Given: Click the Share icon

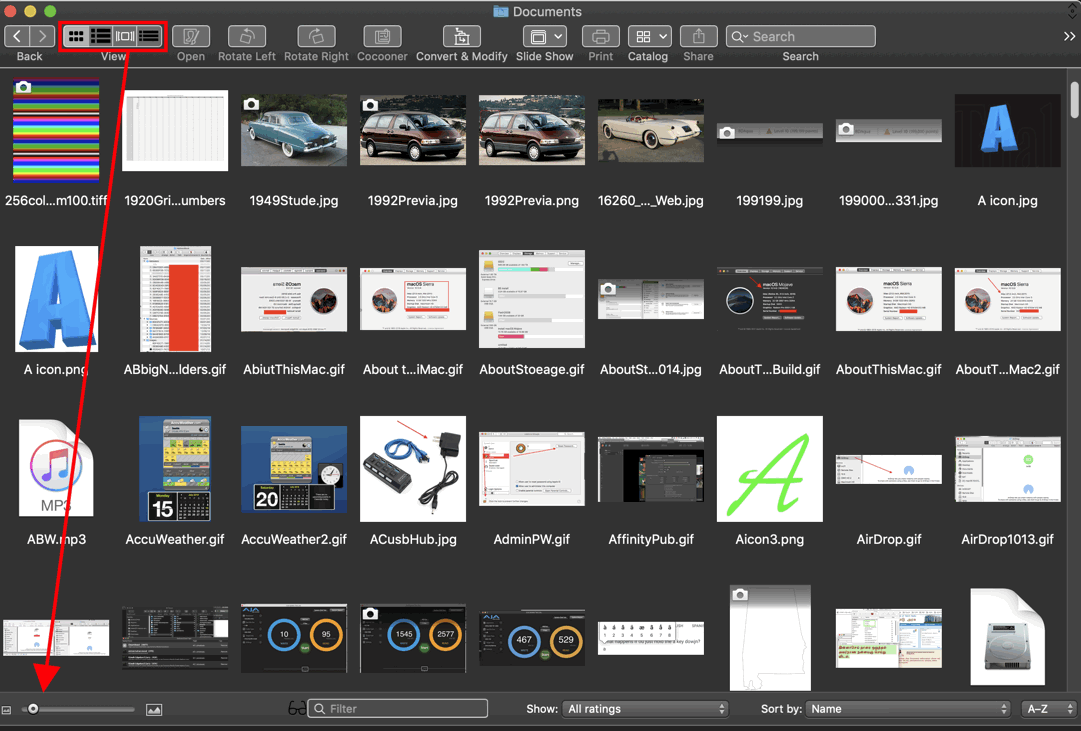Looking at the screenshot, I should 698,36.
